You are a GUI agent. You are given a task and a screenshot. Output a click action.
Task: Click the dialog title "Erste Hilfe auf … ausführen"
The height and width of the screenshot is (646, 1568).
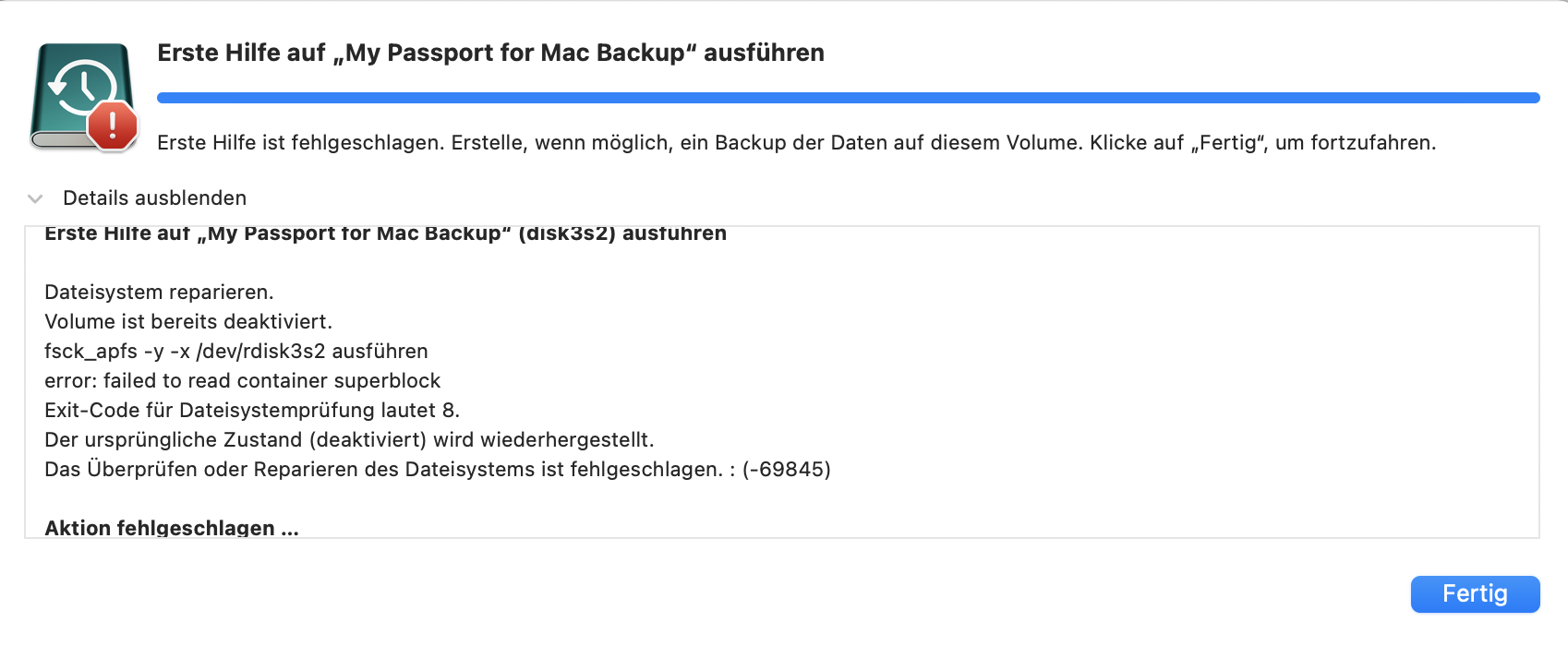click(490, 54)
